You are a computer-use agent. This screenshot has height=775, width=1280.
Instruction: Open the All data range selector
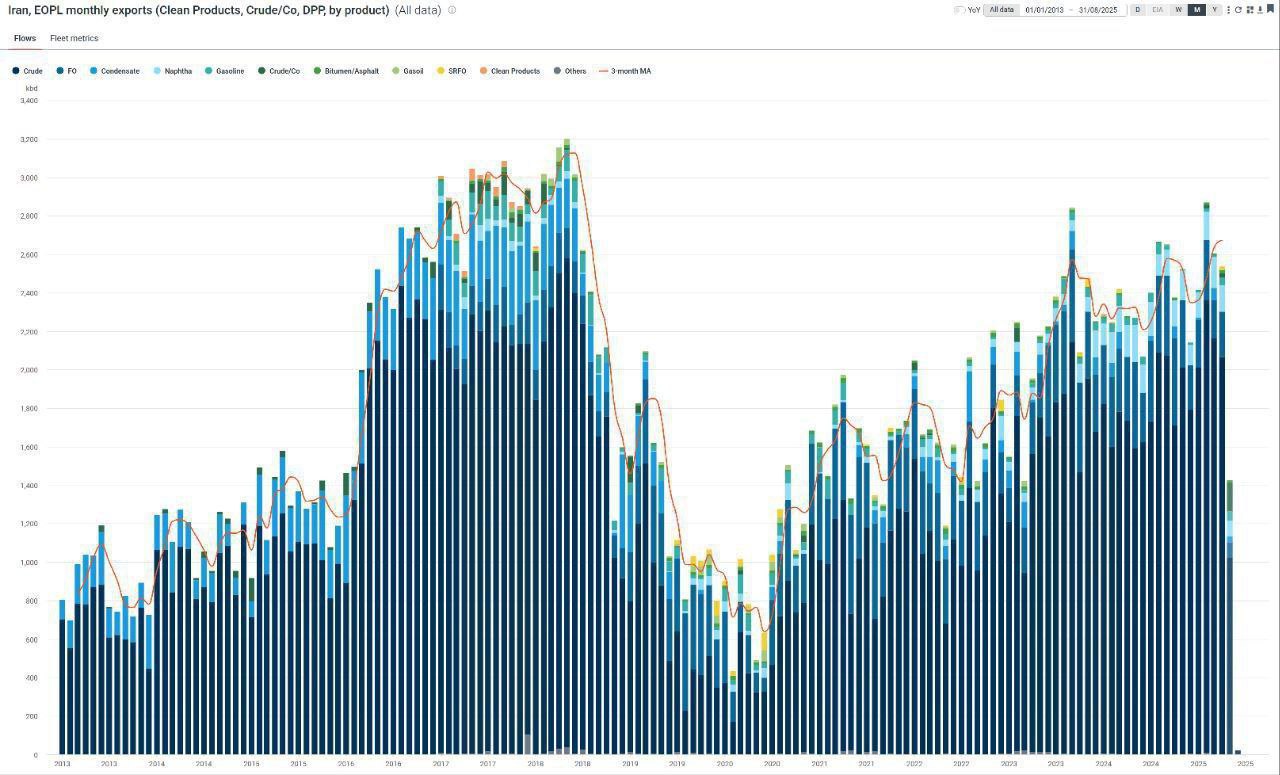click(1001, 10)
